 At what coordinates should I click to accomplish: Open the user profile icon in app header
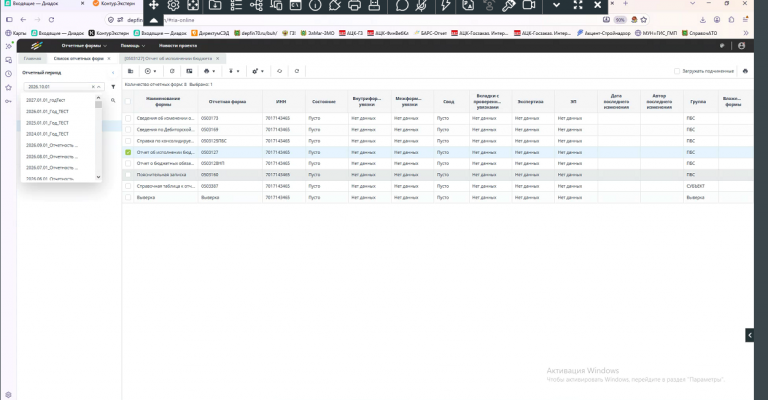pos(742,46)
